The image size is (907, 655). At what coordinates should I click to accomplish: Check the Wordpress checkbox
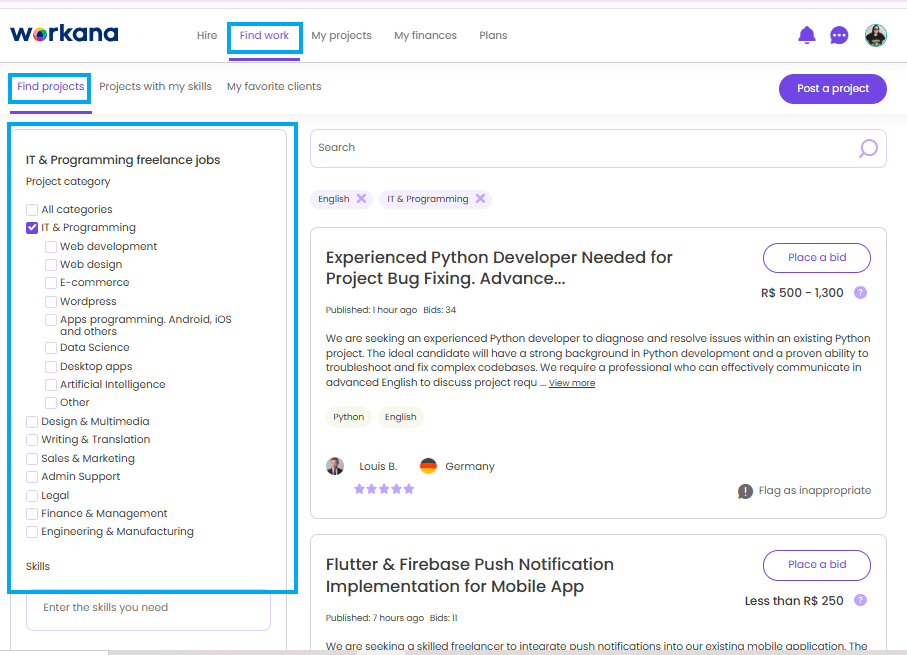51,301
